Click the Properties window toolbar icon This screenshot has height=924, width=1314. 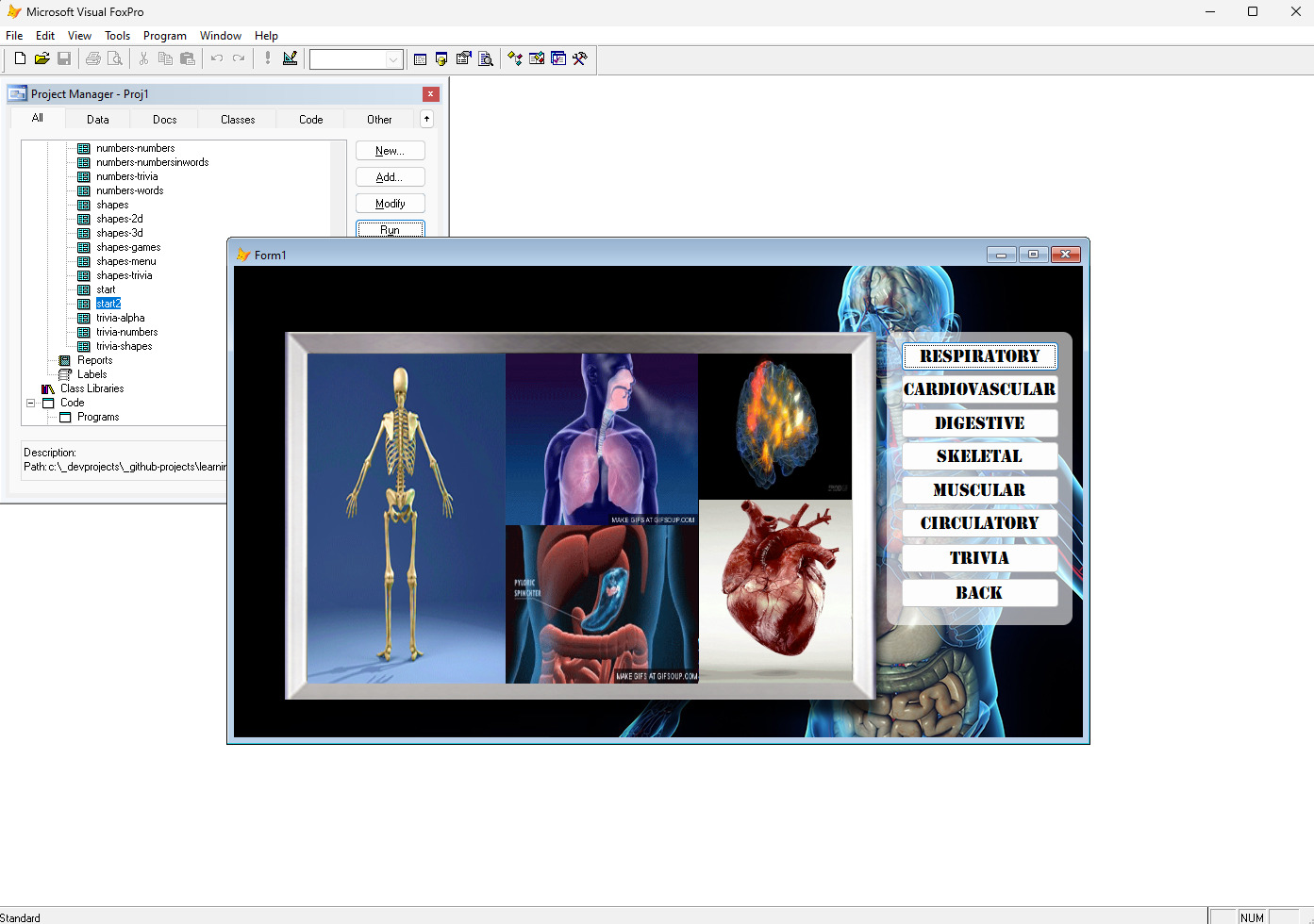(463, 58)
